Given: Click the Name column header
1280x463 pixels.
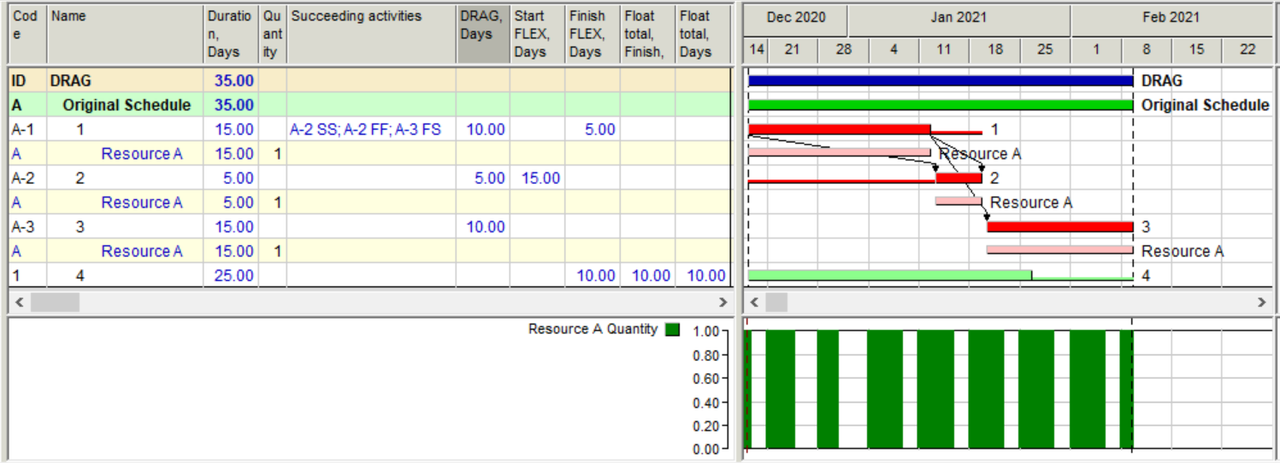Looking at the screenshot, I should click(125, 33).
